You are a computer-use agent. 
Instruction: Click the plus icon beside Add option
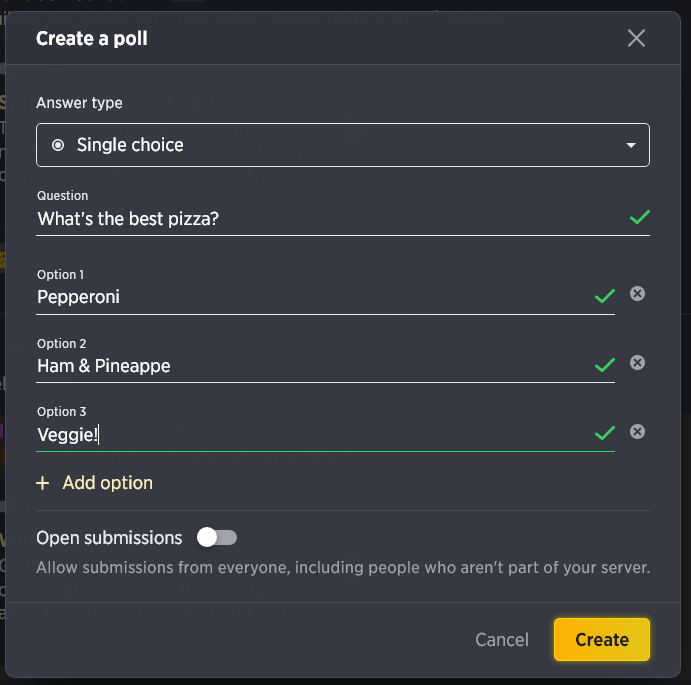point(43,483)
